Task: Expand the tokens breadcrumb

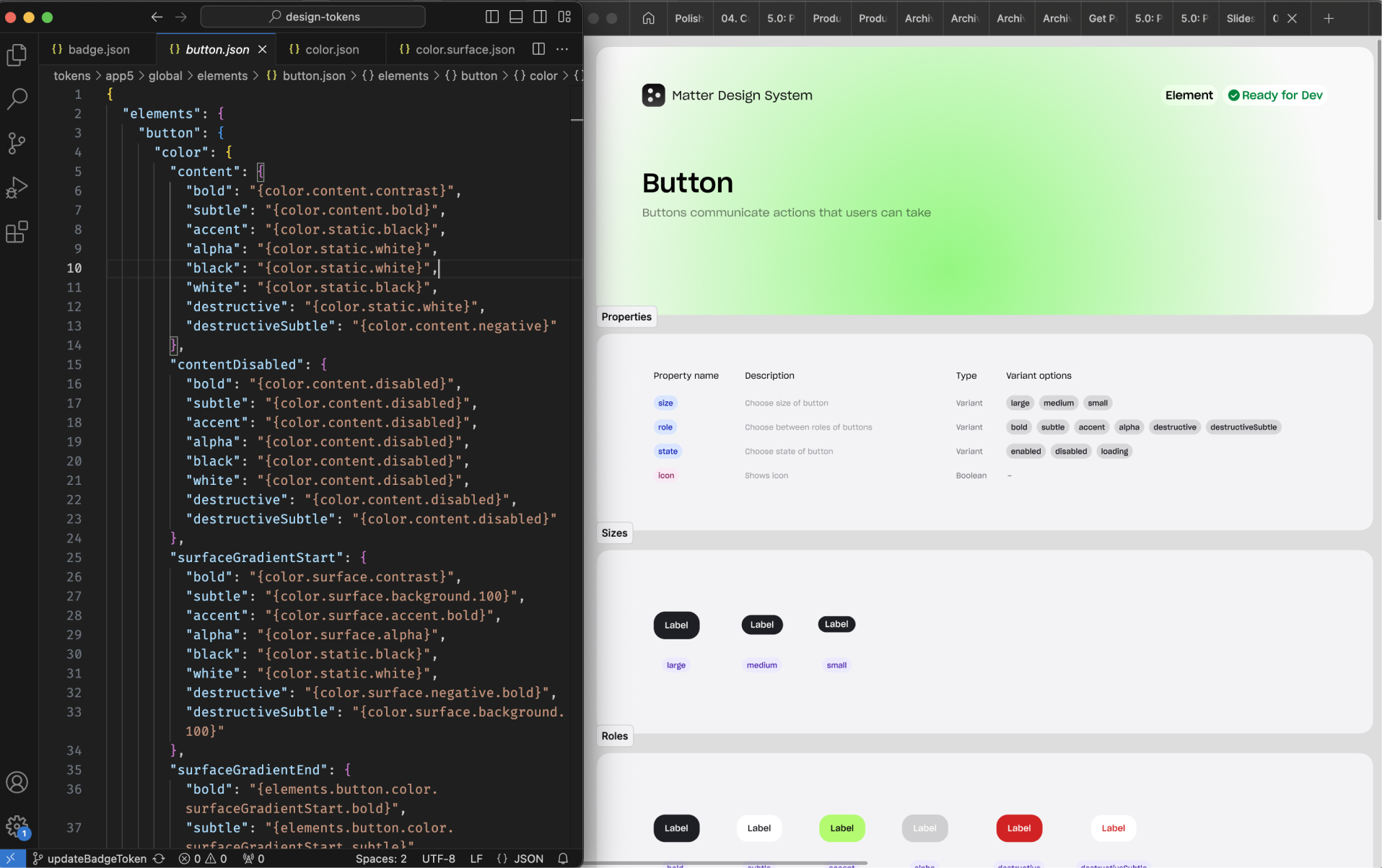Action: 72,76
